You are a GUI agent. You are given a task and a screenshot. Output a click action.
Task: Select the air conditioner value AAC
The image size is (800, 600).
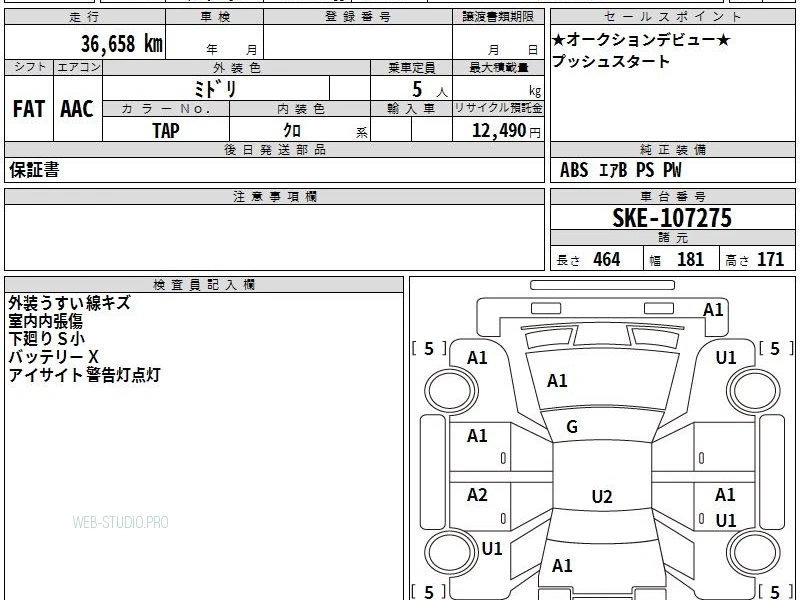click(x=77, y=109)
